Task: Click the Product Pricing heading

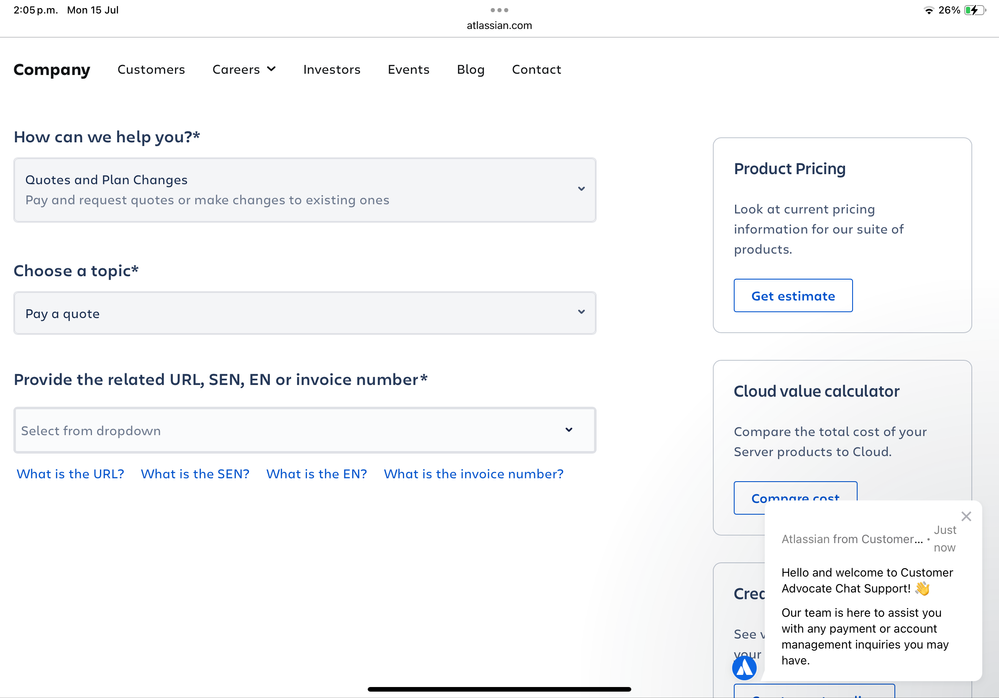Action: click(x=789, y=169)
